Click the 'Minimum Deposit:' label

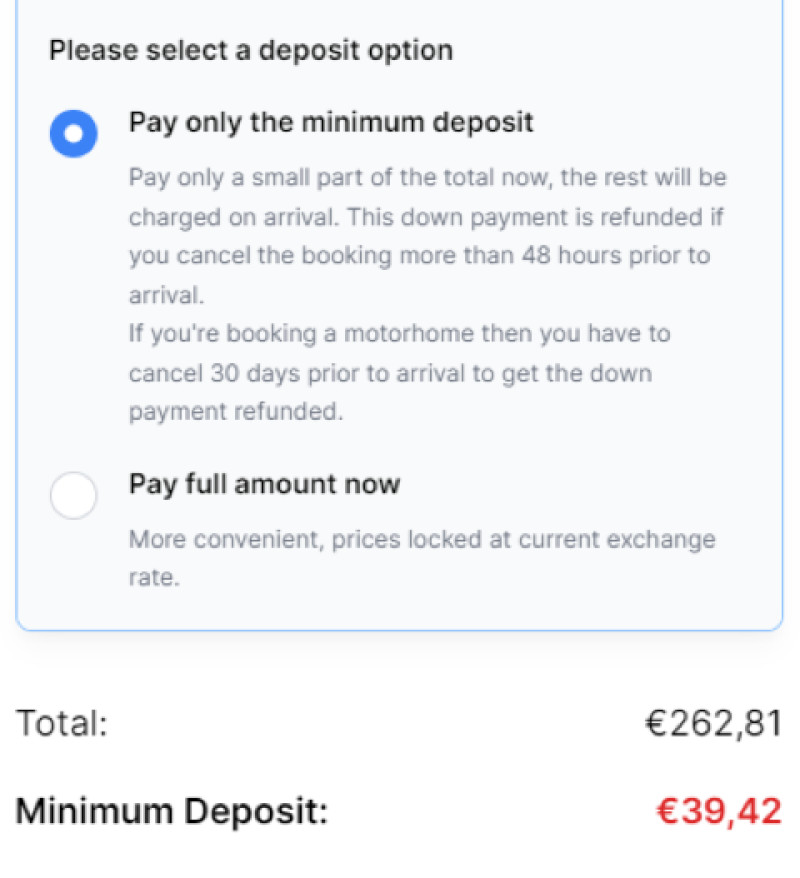(171, 811)
